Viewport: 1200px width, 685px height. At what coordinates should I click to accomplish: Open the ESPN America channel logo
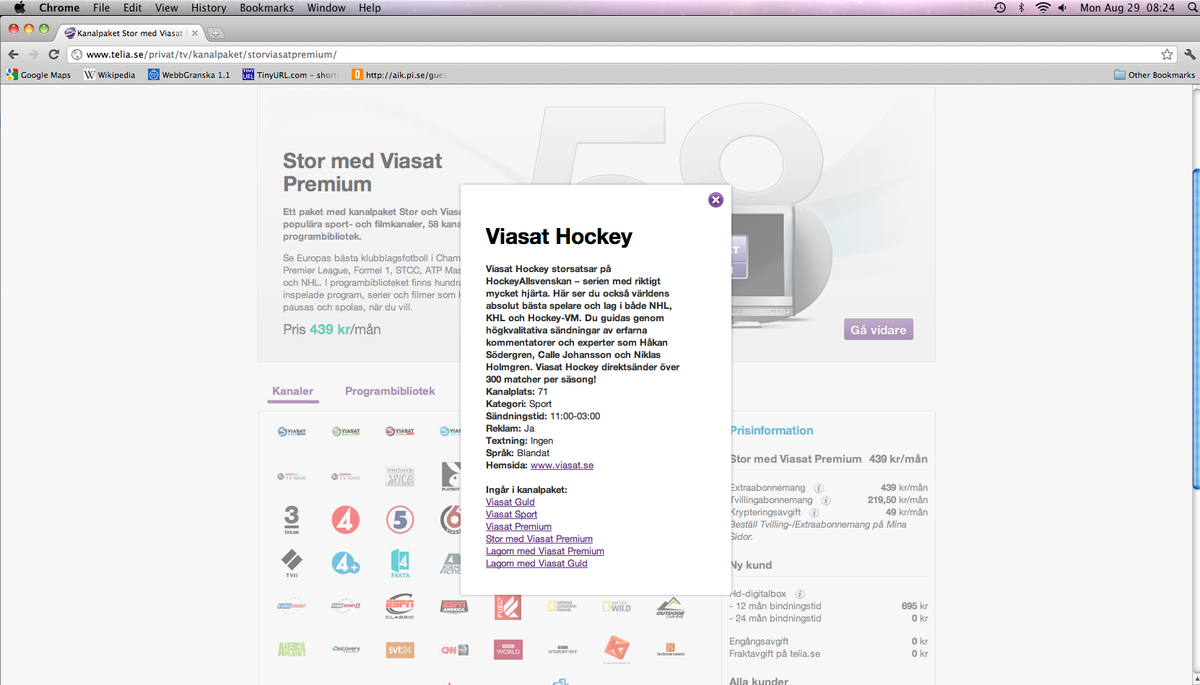(x=454, y=606)
